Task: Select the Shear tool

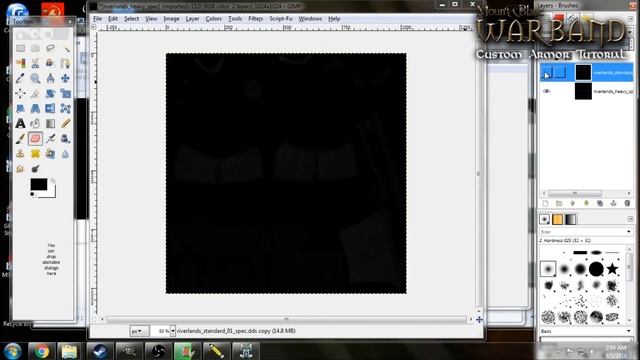Action: [x=20, y=109]
